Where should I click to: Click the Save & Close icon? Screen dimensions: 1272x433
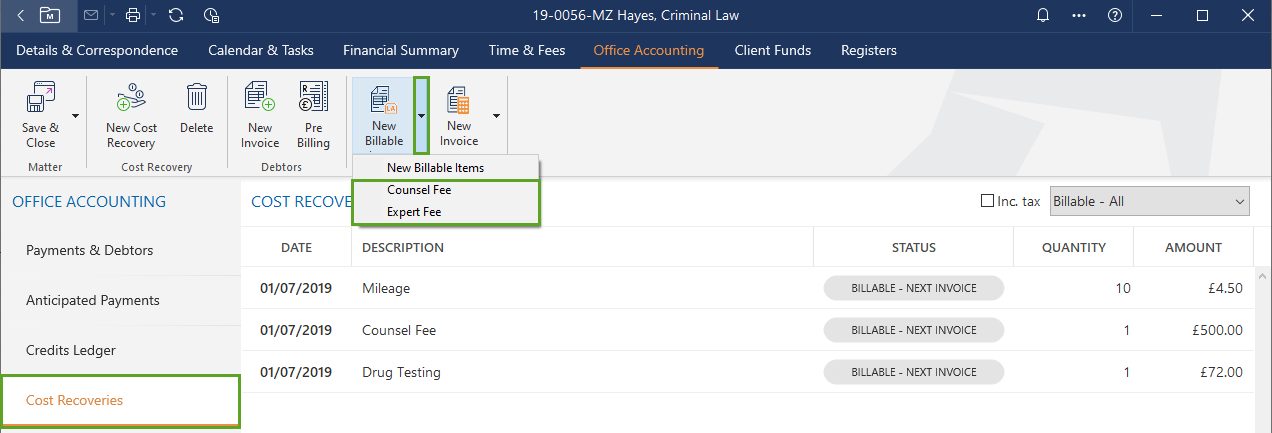point(40,101)
